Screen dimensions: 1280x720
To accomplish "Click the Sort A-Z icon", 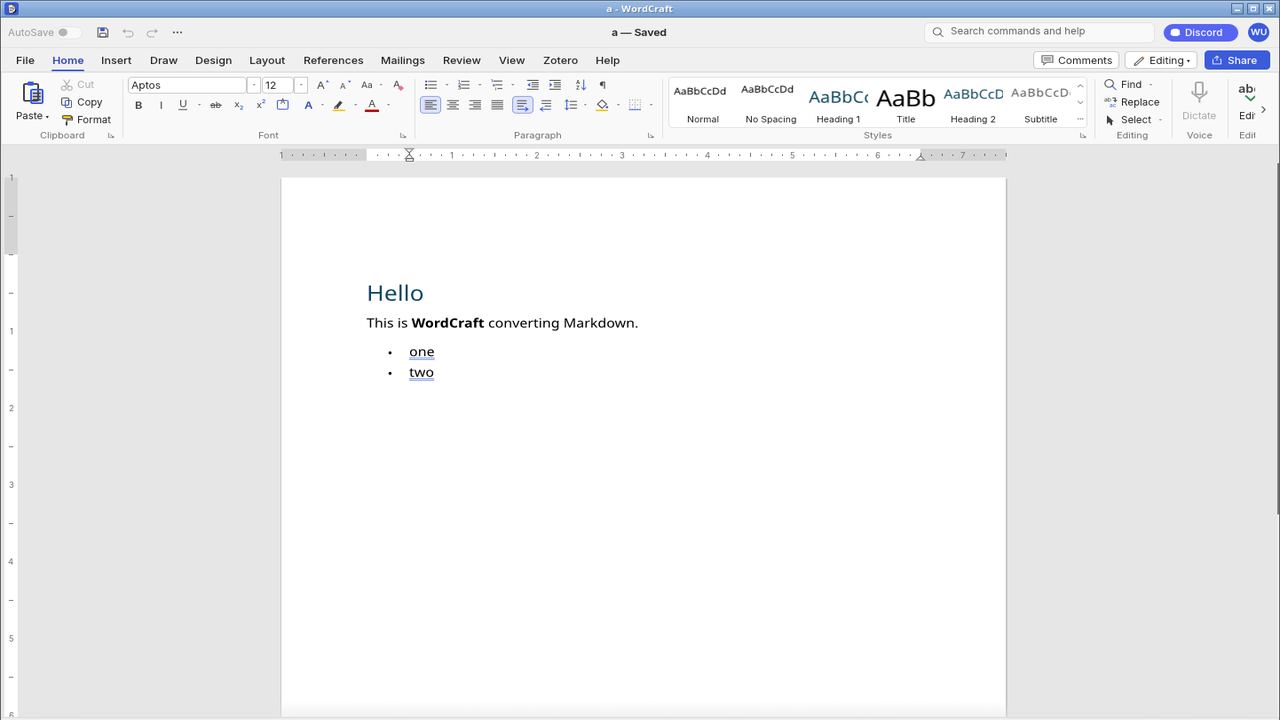I will pos(580,85).
